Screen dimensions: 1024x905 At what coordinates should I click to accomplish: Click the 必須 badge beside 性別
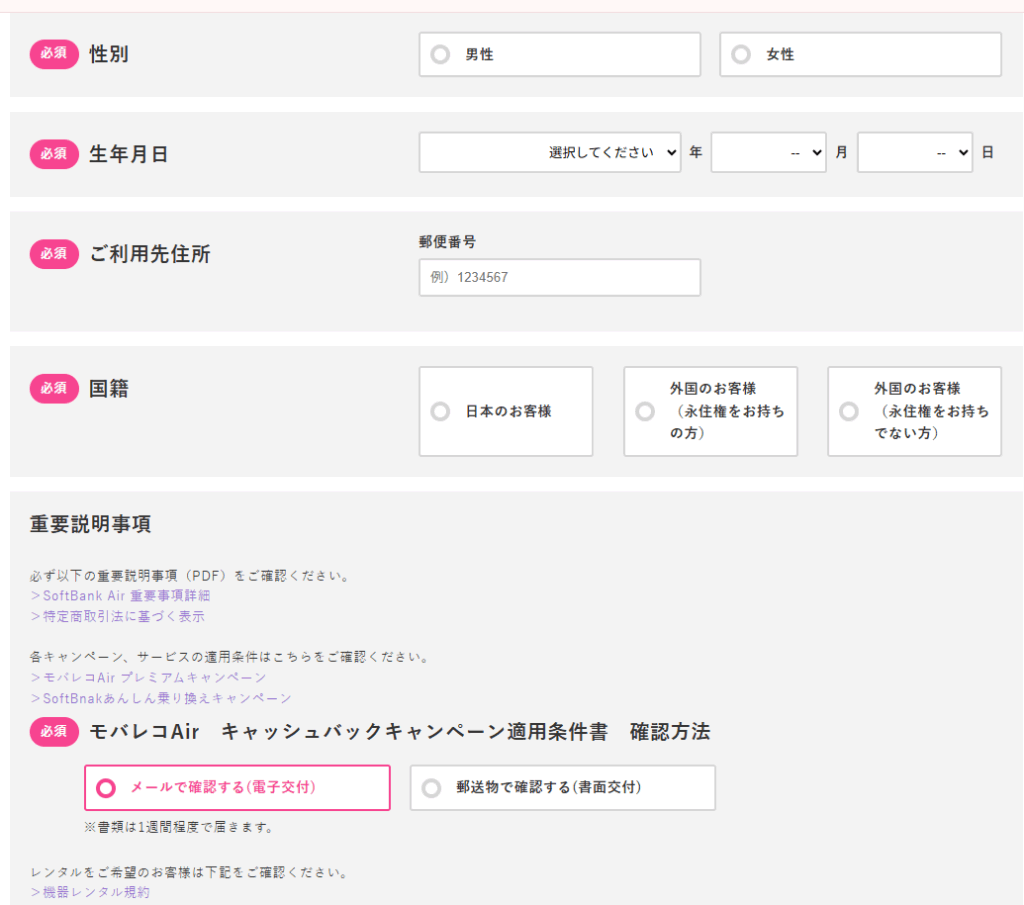point(54,54)
